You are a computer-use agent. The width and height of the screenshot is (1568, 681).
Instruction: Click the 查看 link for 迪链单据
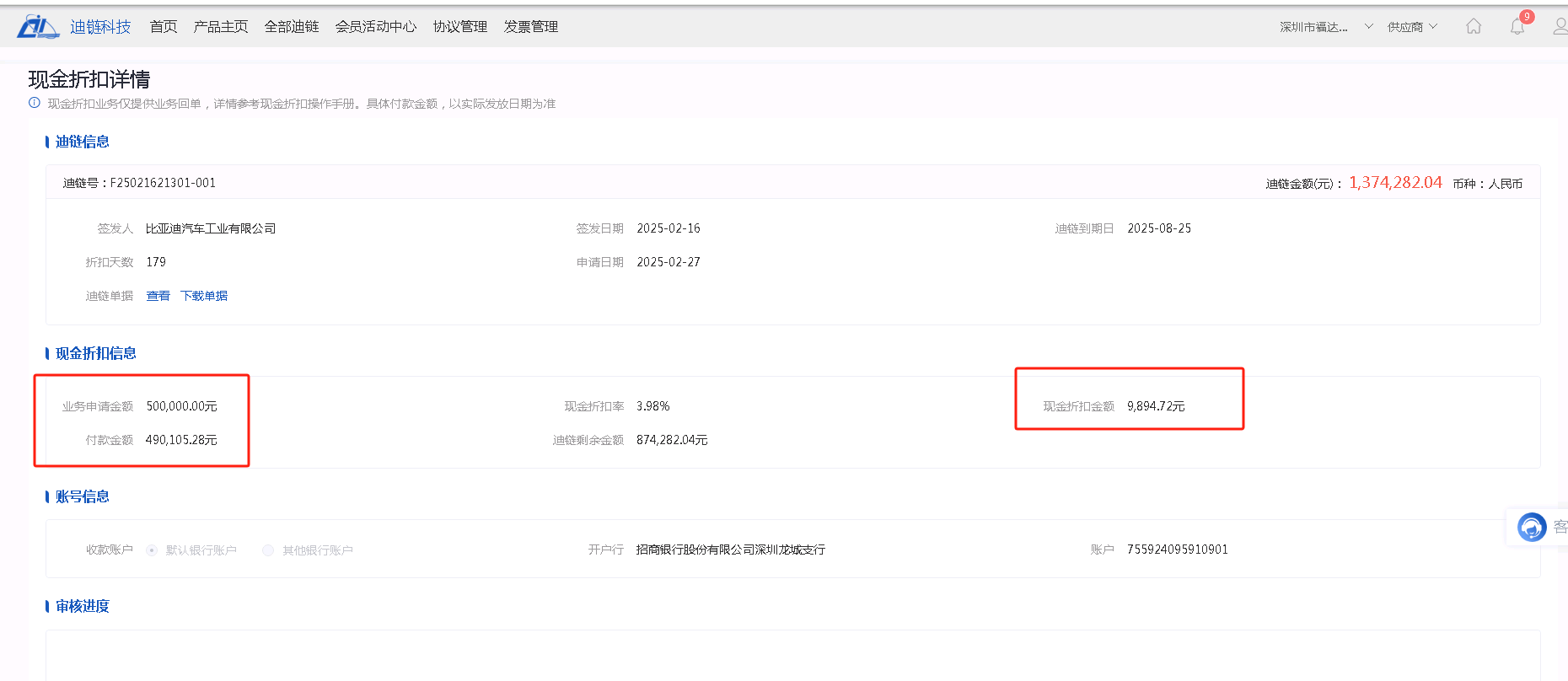point(158,296)
